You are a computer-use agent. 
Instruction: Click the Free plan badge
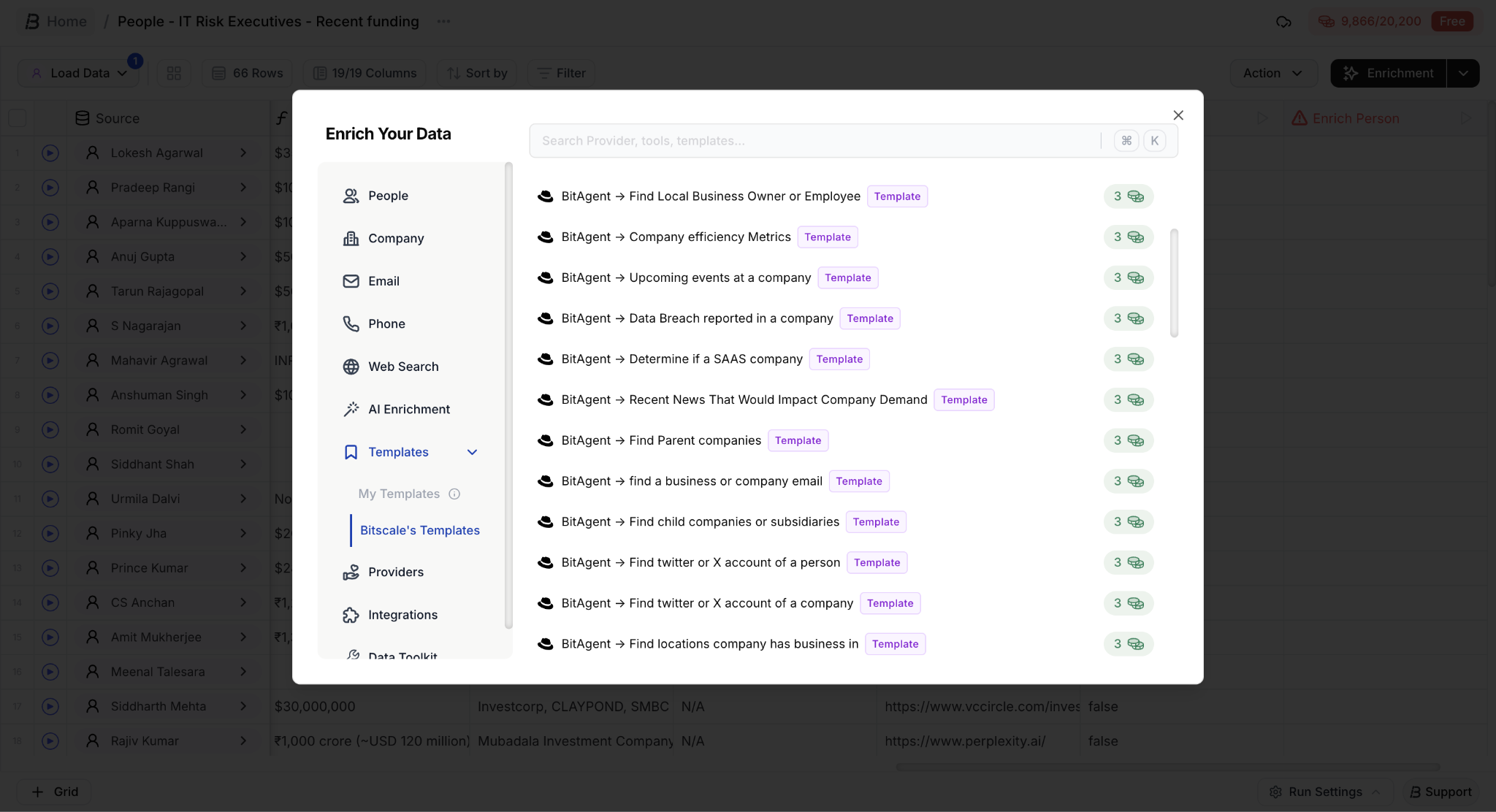tap(1452, 21)
